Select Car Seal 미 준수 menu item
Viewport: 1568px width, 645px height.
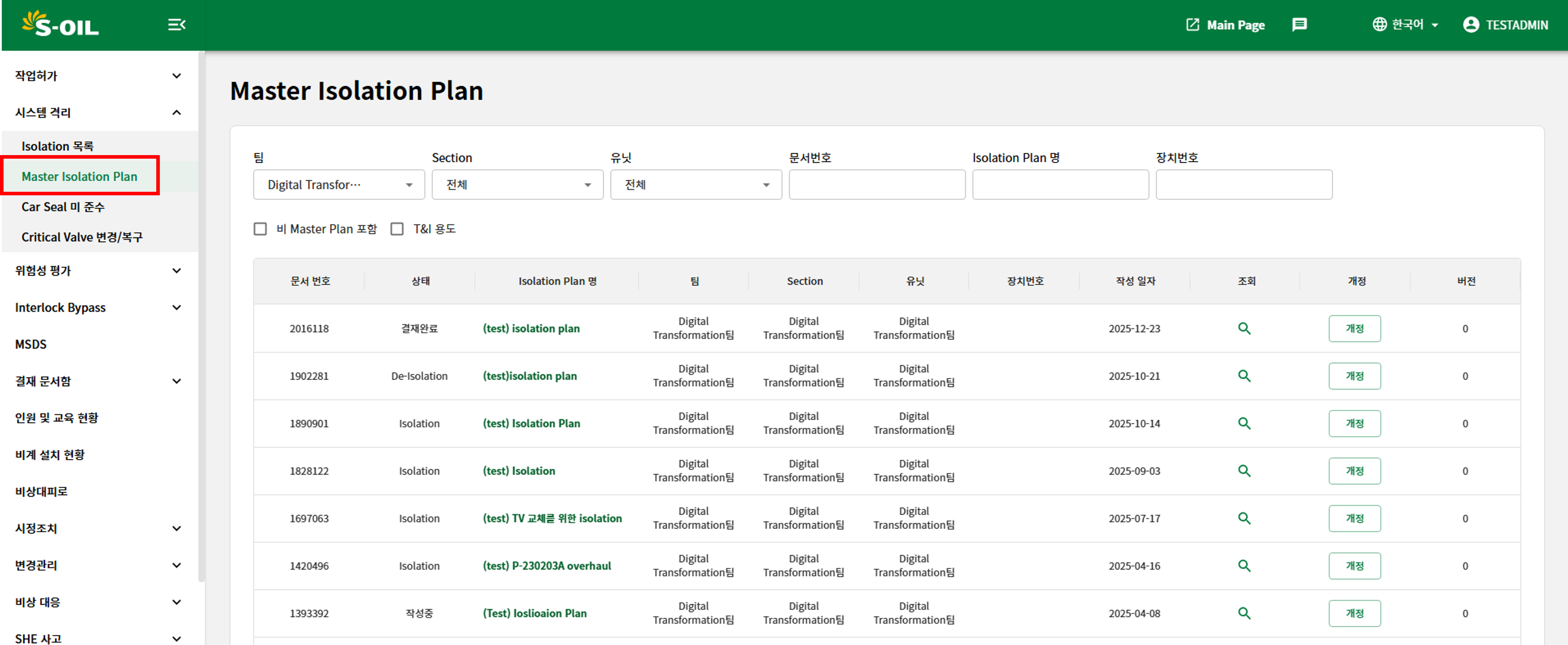[x=63, y=207]
